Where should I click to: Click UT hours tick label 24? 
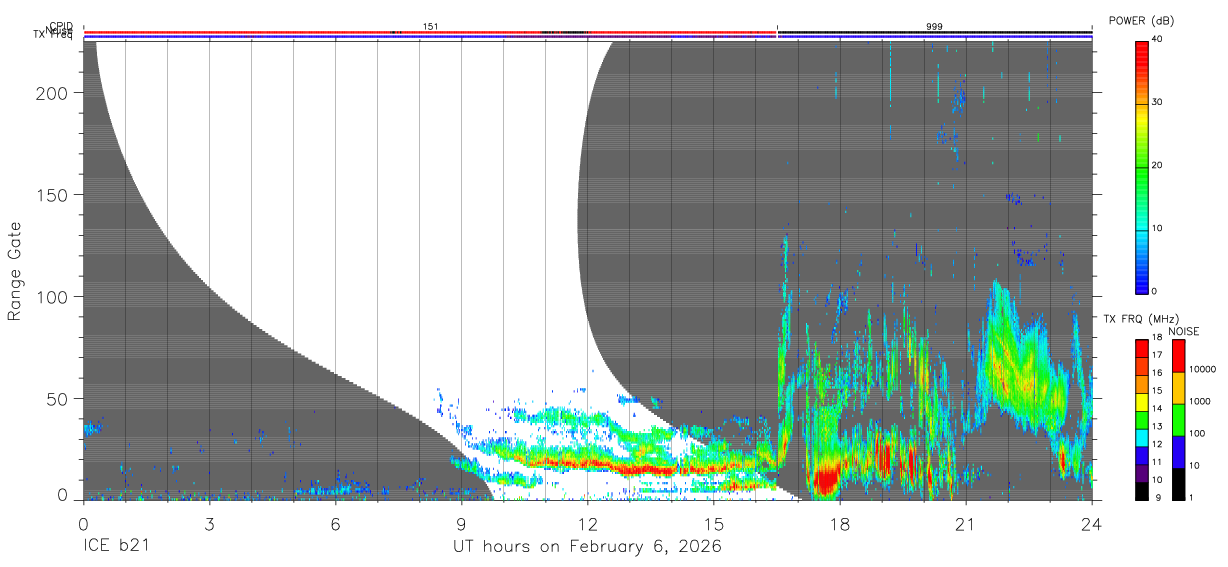click(1091, 523)
